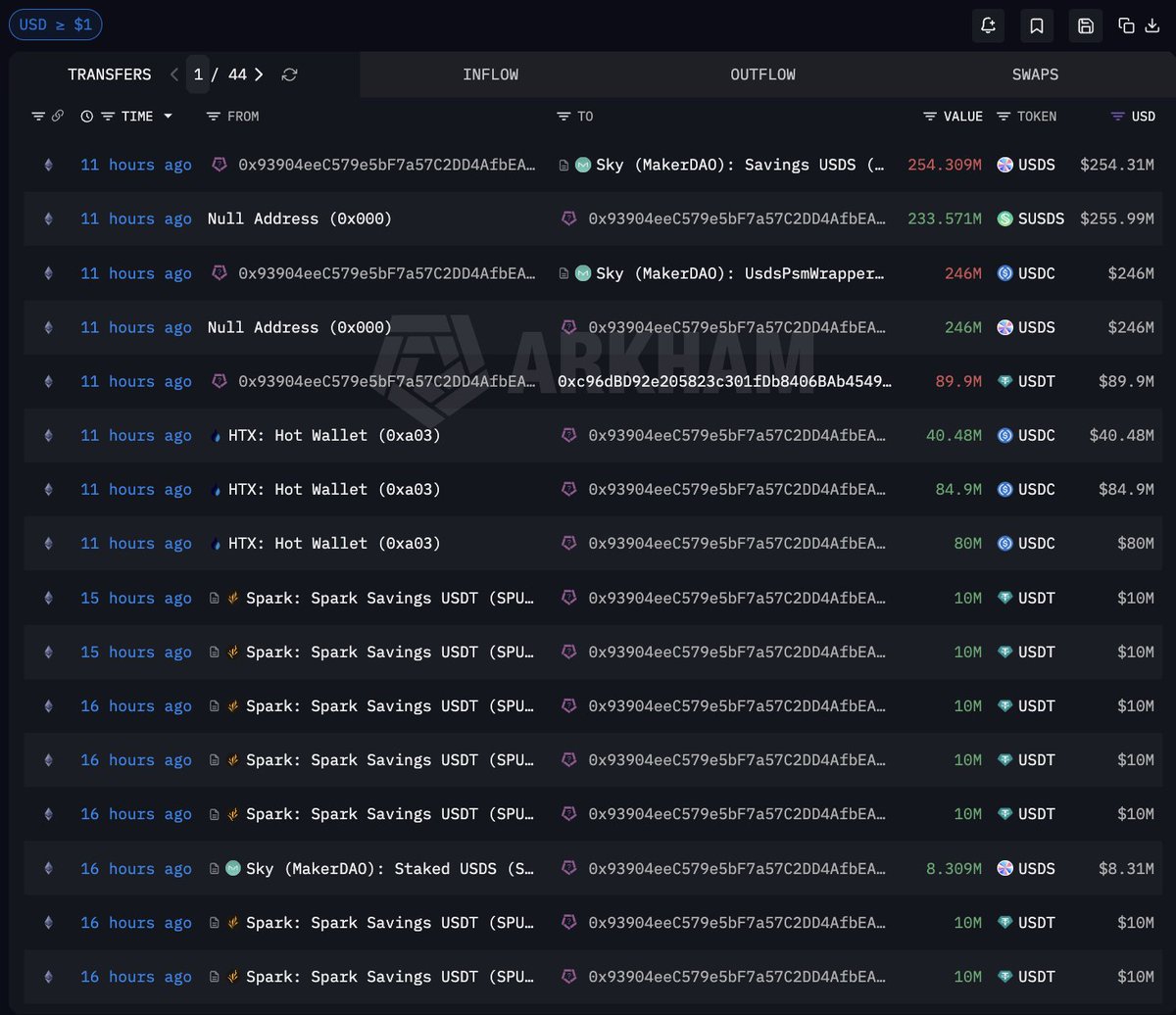1176x1015 pixels.
Task: Click the alert bell icon at top right
Action: coord(988,25)
